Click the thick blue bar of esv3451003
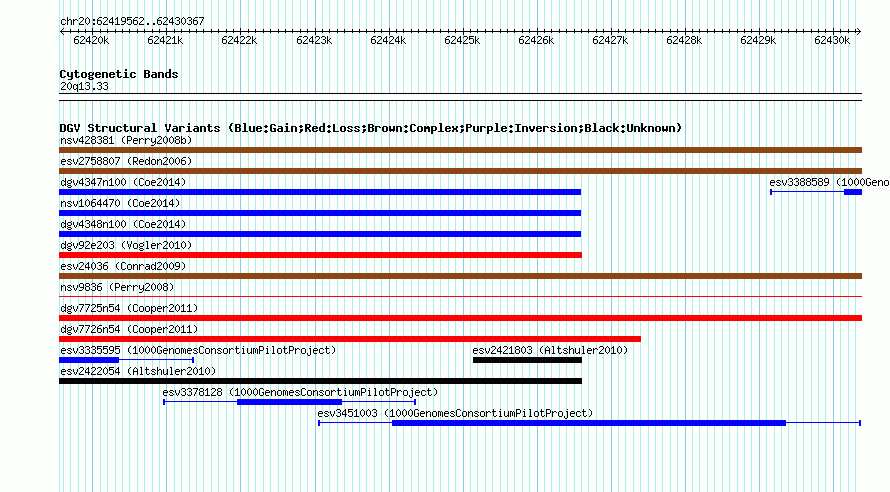This screenshot has height=492, width=890. point(589,423)
